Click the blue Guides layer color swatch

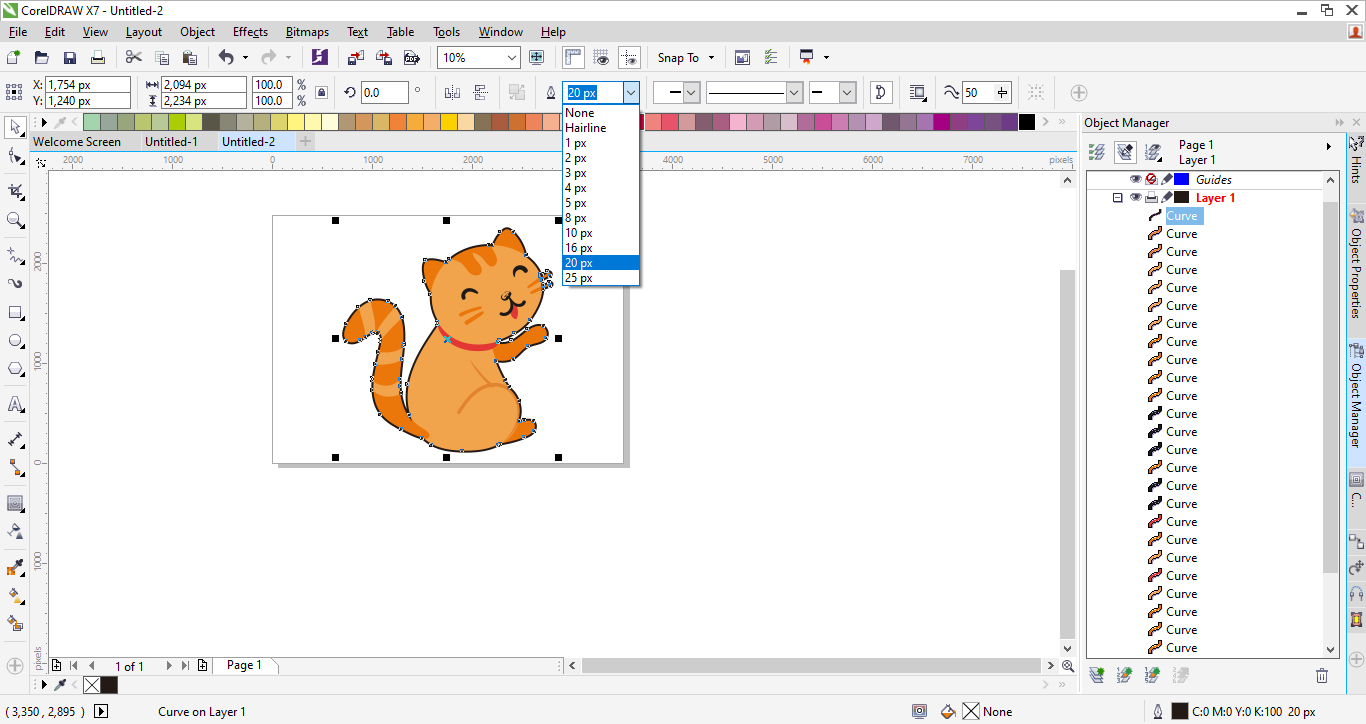(x=1181, y=178)
